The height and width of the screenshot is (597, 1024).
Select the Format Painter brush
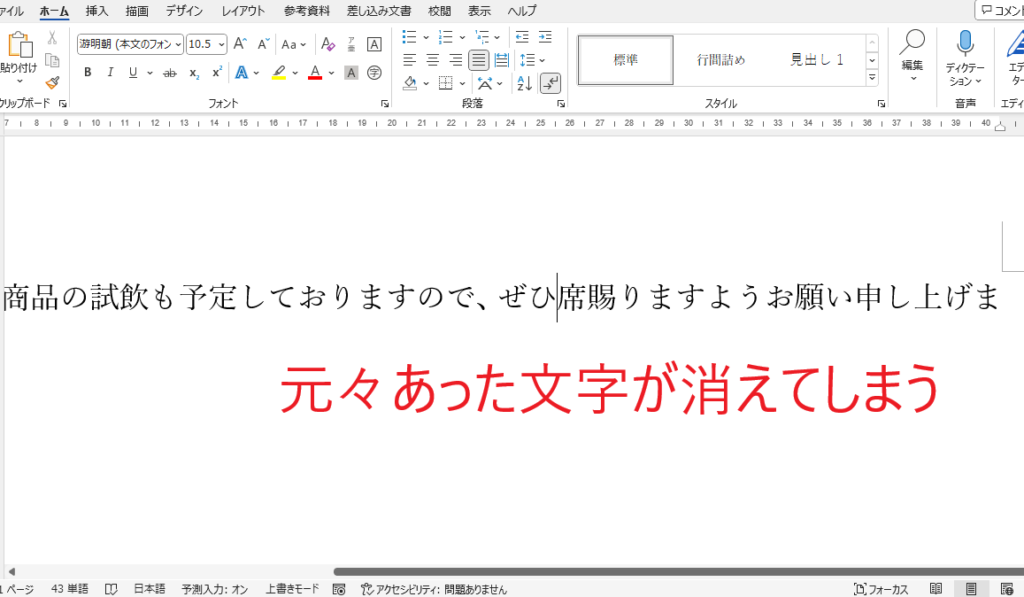pos(52,82)
